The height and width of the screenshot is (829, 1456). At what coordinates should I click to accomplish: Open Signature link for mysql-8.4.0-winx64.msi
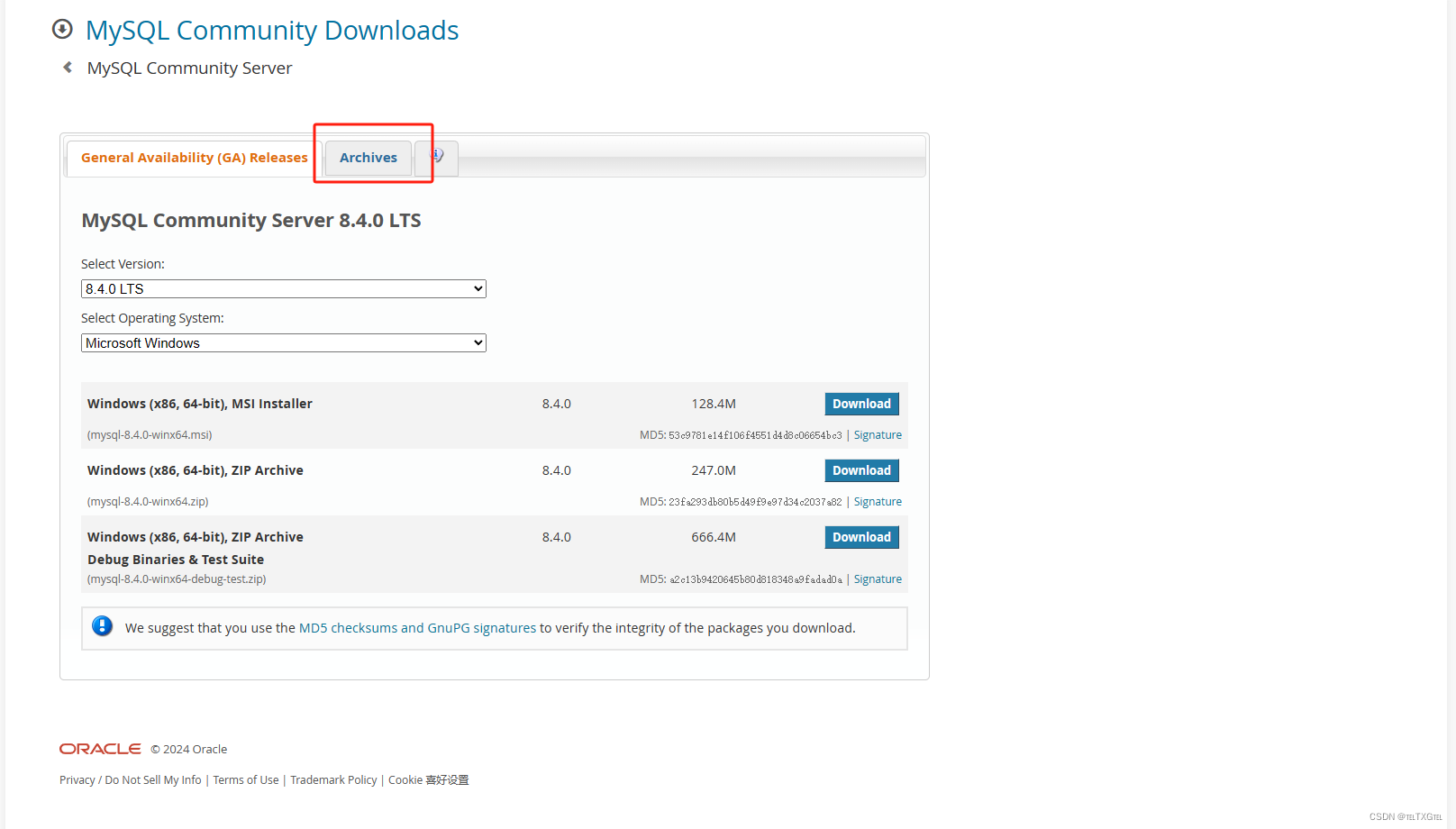(x=878, y=435)
